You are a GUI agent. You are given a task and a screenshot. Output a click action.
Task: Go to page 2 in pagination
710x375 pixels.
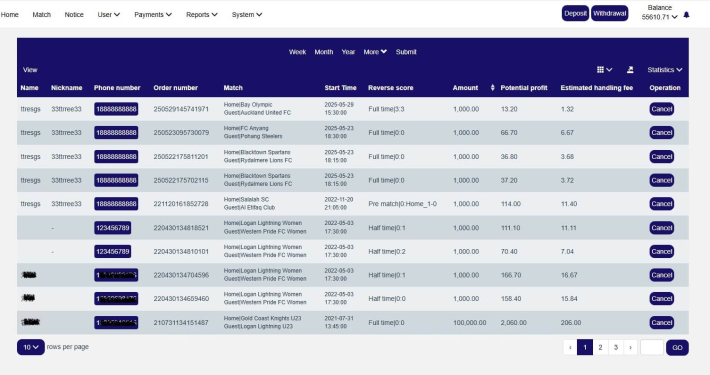pyautogui.click(x=600, y=347)
